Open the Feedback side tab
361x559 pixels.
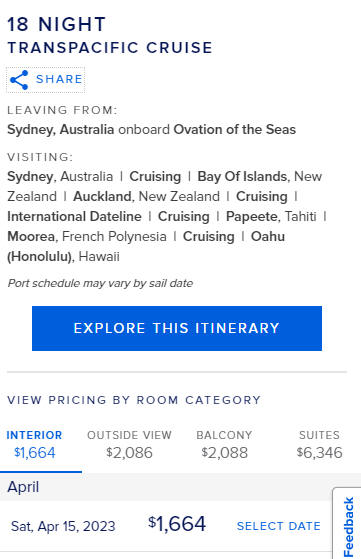tap(347, 525)
